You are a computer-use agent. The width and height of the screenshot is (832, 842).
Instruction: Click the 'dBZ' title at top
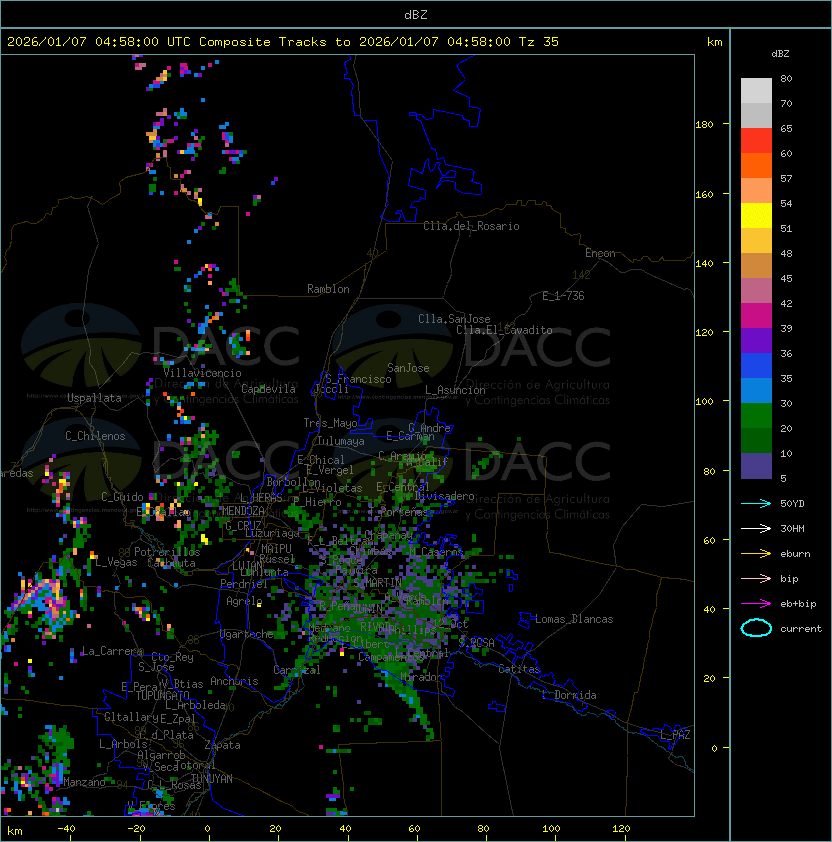click(416, 14)
